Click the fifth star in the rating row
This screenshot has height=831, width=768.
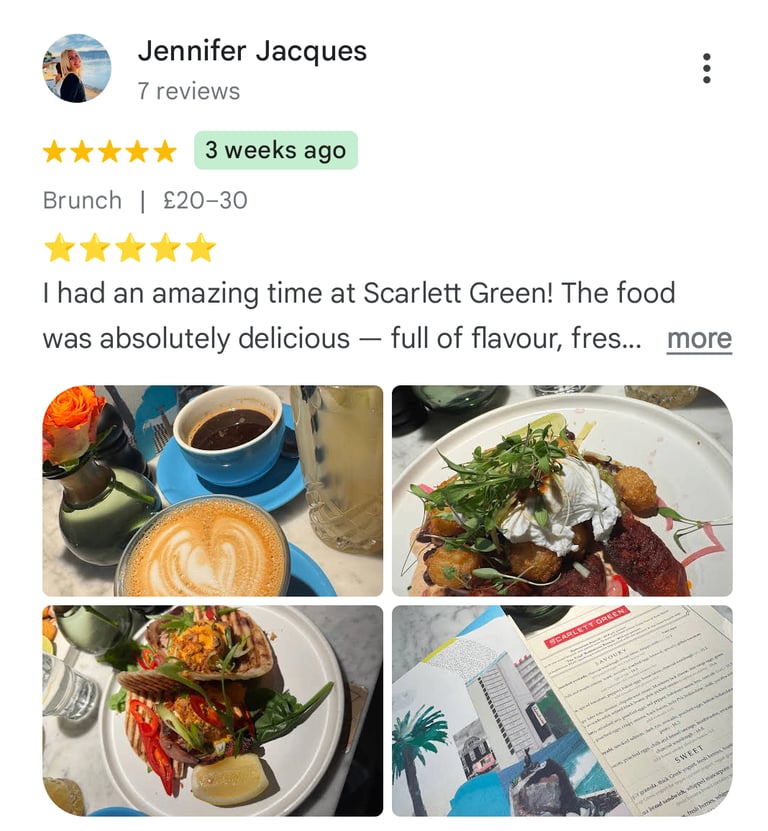pos(165,151)
